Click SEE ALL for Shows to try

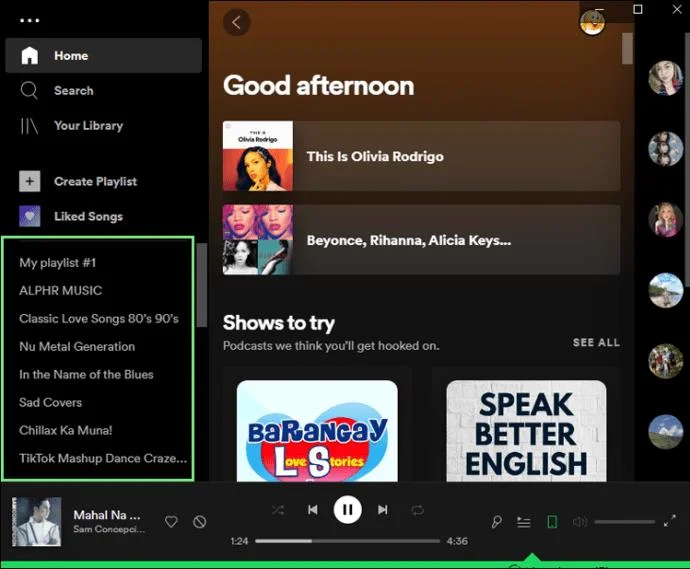pyautogui.click(x=596, y=342)
